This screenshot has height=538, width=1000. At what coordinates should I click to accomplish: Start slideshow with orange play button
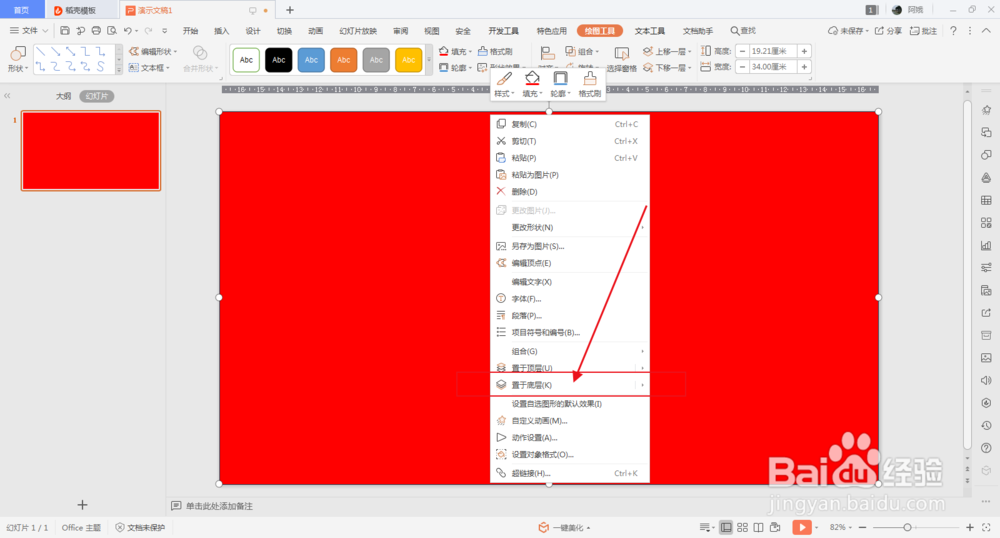point(802,527)
